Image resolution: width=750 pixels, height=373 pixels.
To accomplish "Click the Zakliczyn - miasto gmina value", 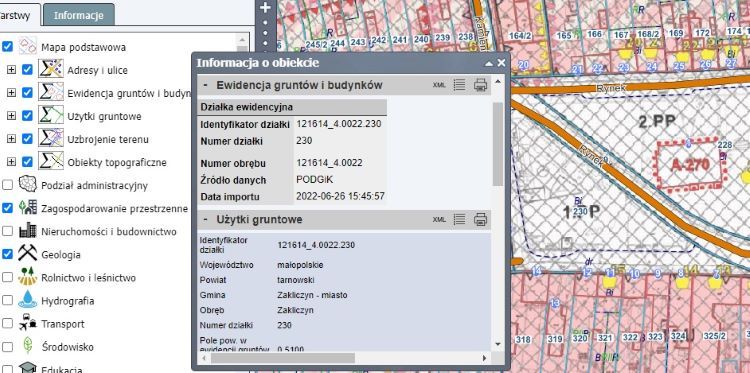I will pyautogui.click(x=312, y=295).
